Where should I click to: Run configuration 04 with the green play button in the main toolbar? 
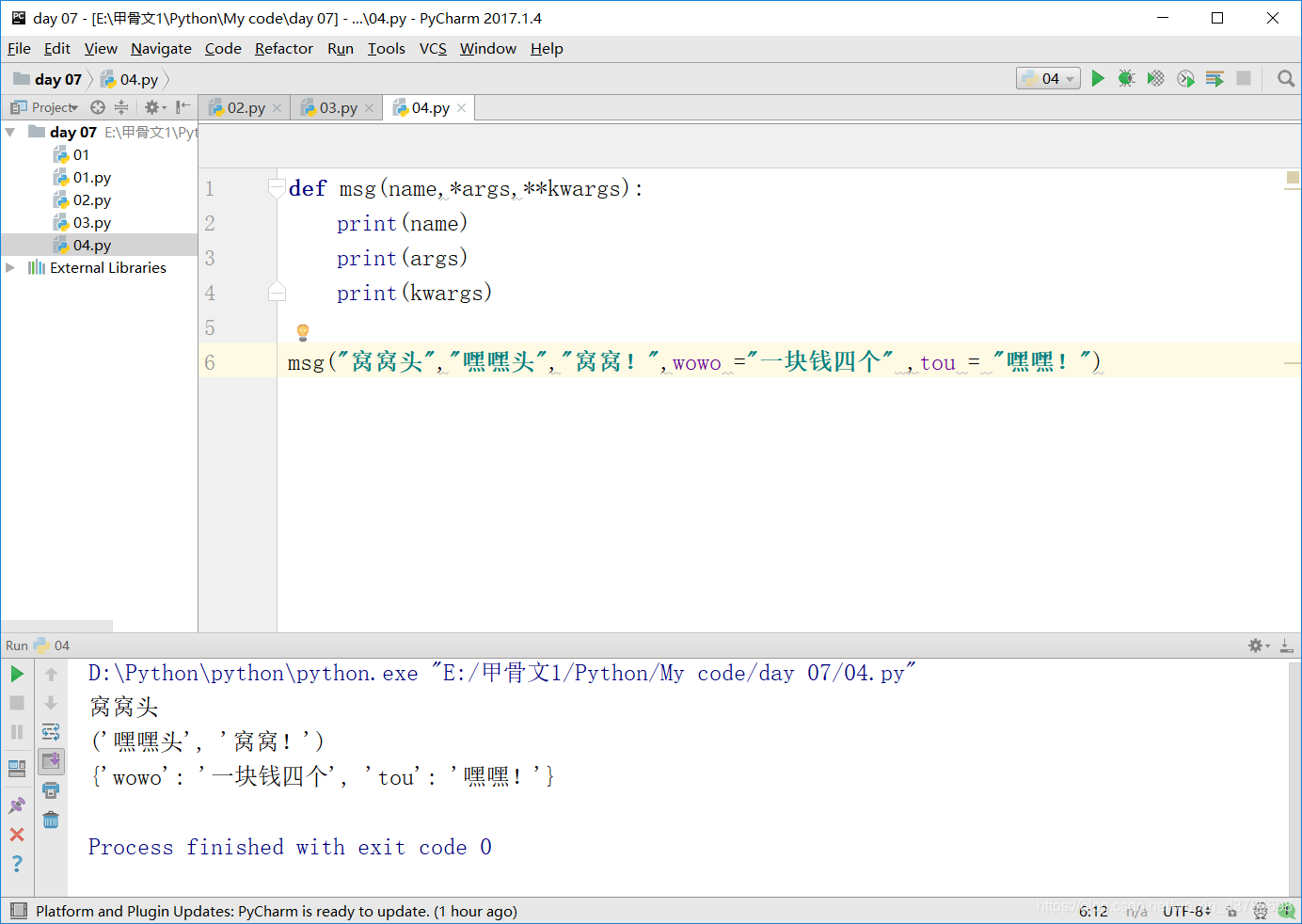click(x=1098, y=79)
